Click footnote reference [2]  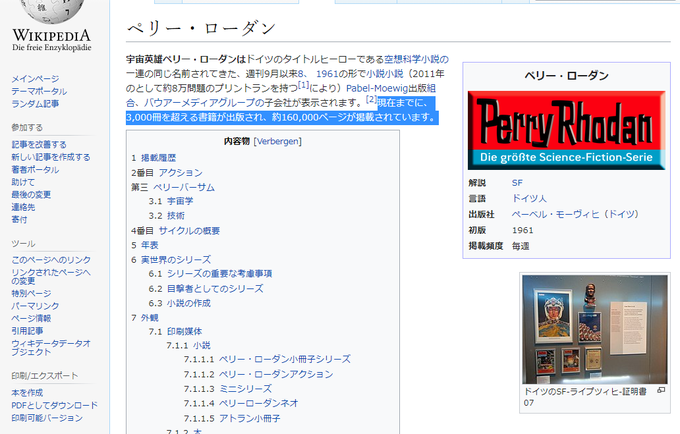point(371,99)
